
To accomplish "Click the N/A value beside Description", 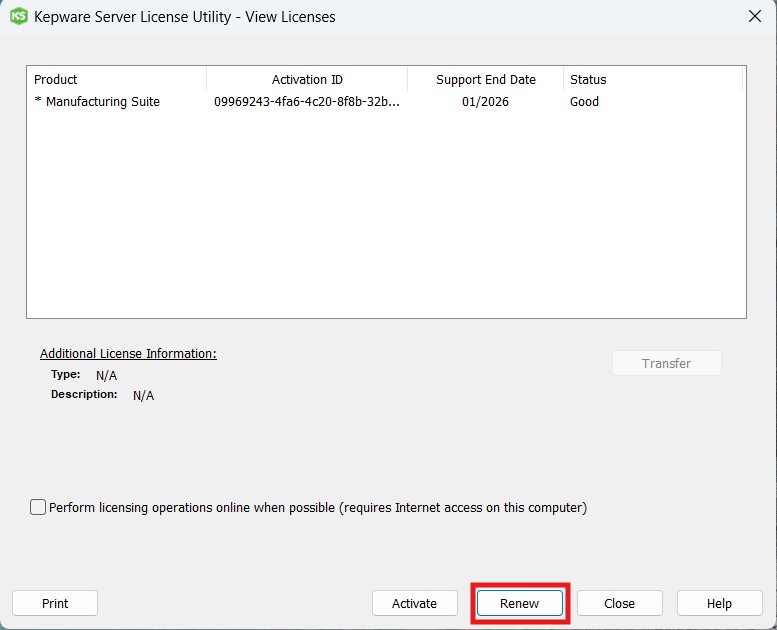I will pyautogui.click(x=143, y=395).
